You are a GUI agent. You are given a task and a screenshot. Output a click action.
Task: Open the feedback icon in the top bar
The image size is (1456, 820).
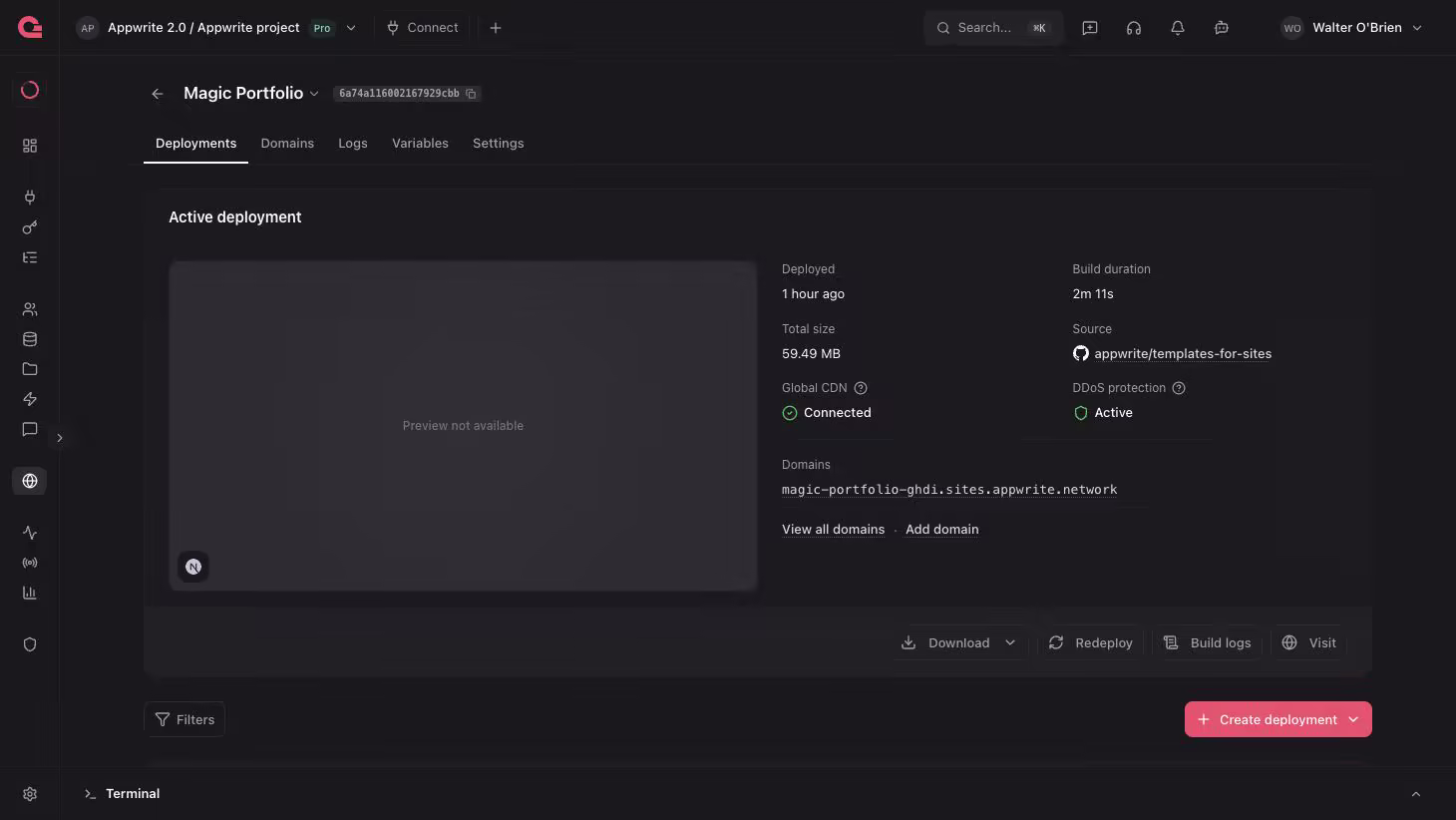pos(1090,28)
